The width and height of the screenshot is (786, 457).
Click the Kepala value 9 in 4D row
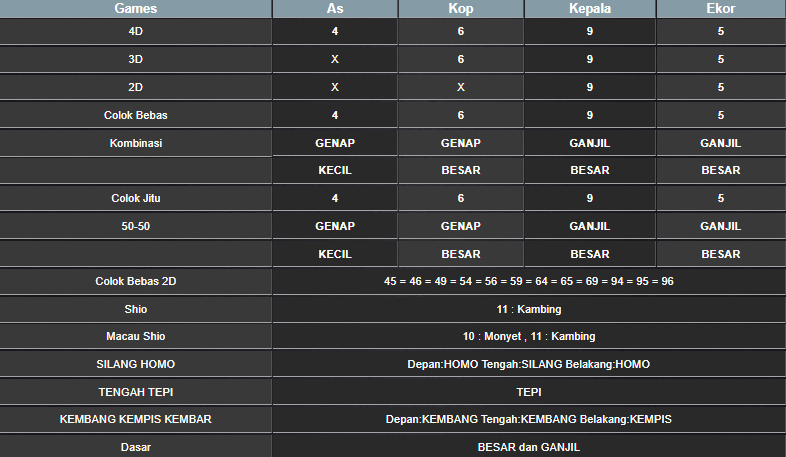tap(590, 32)
